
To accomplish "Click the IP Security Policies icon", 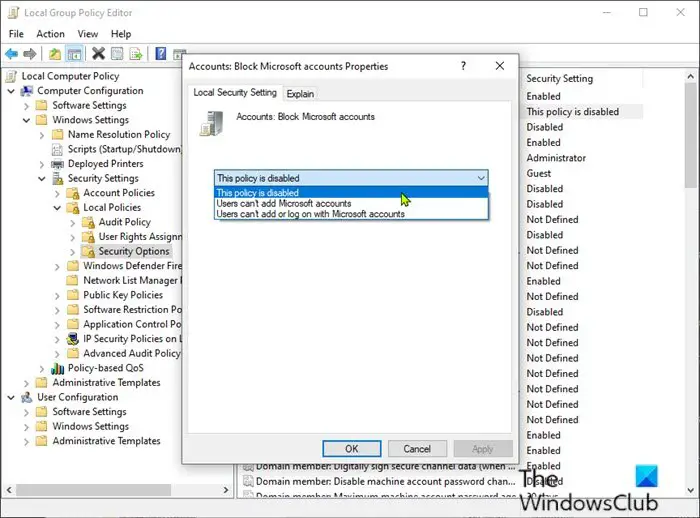I will pyautogui.click(x=72, y=339).
